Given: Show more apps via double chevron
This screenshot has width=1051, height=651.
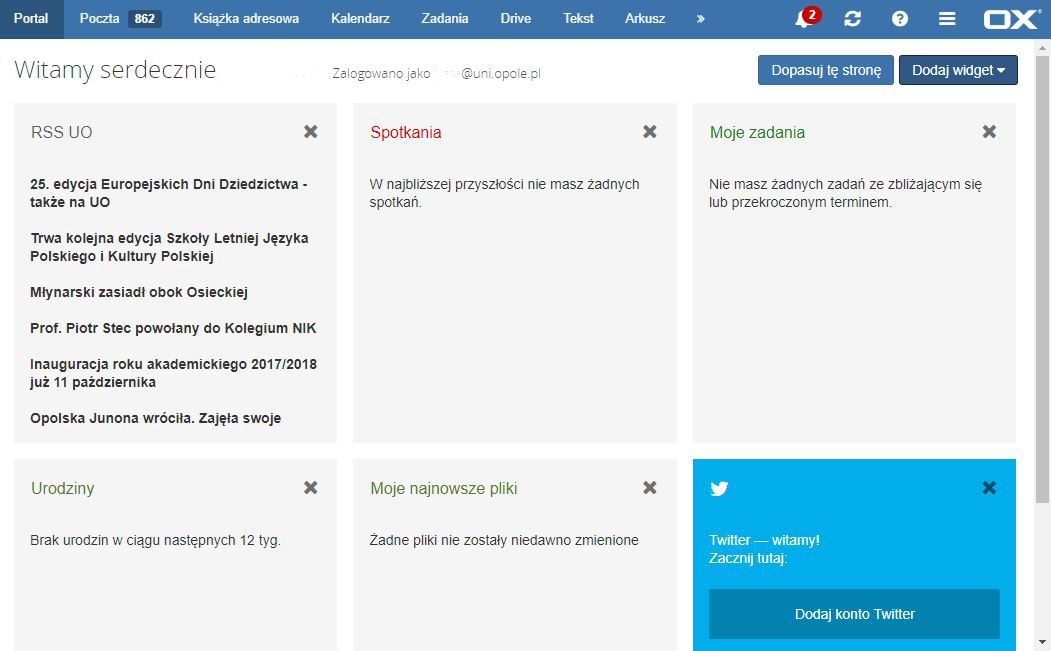Looking at the screenshot, I should 700,19.
